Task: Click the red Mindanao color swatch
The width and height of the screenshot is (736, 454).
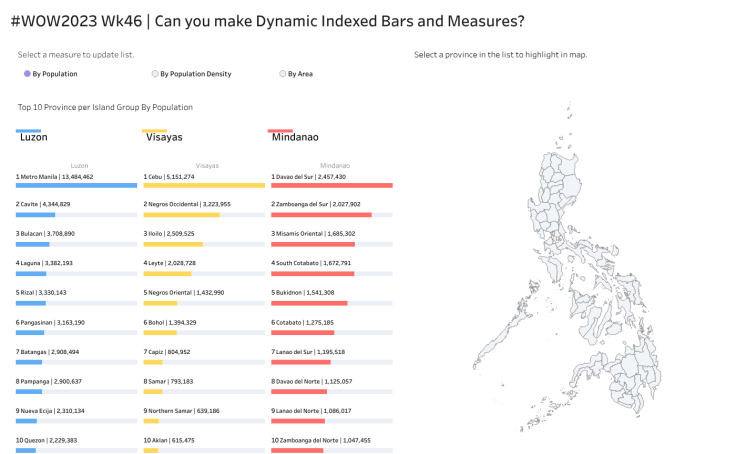Action: point(280,131)
